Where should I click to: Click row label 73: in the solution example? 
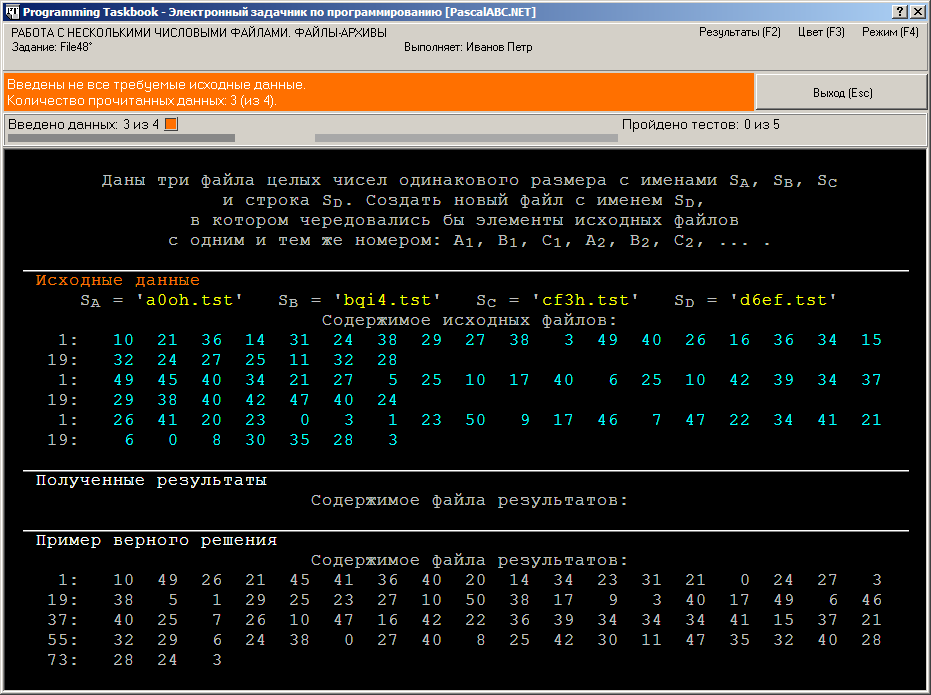click(62, 660)
